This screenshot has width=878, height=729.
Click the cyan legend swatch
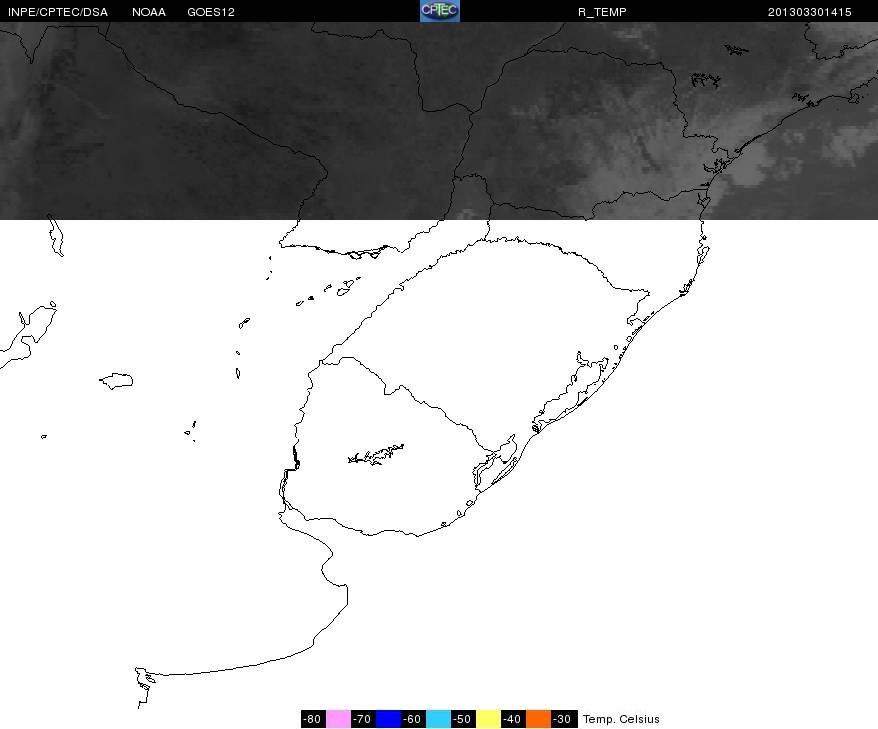coord(438,719)
